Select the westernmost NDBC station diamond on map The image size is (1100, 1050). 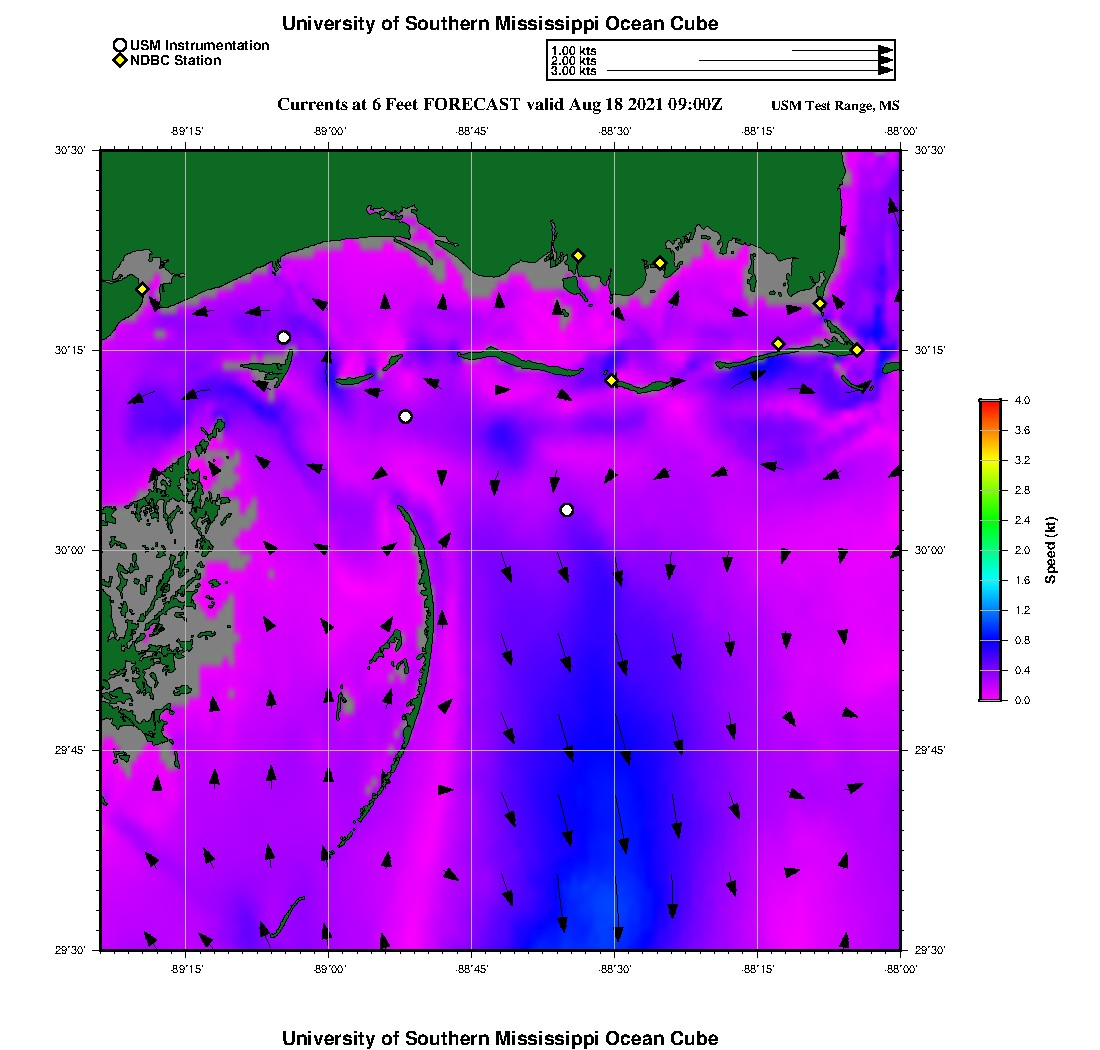tap(143, 289)
